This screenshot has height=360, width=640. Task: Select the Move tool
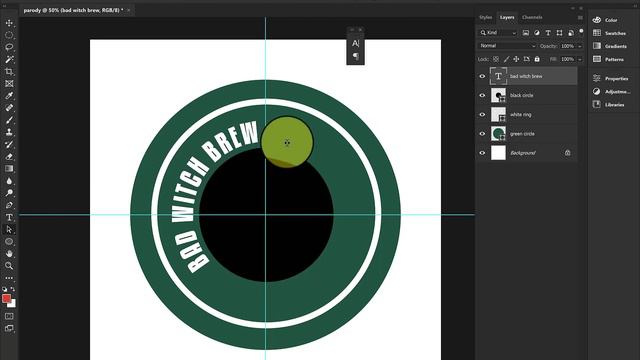[x=9, y=23]
